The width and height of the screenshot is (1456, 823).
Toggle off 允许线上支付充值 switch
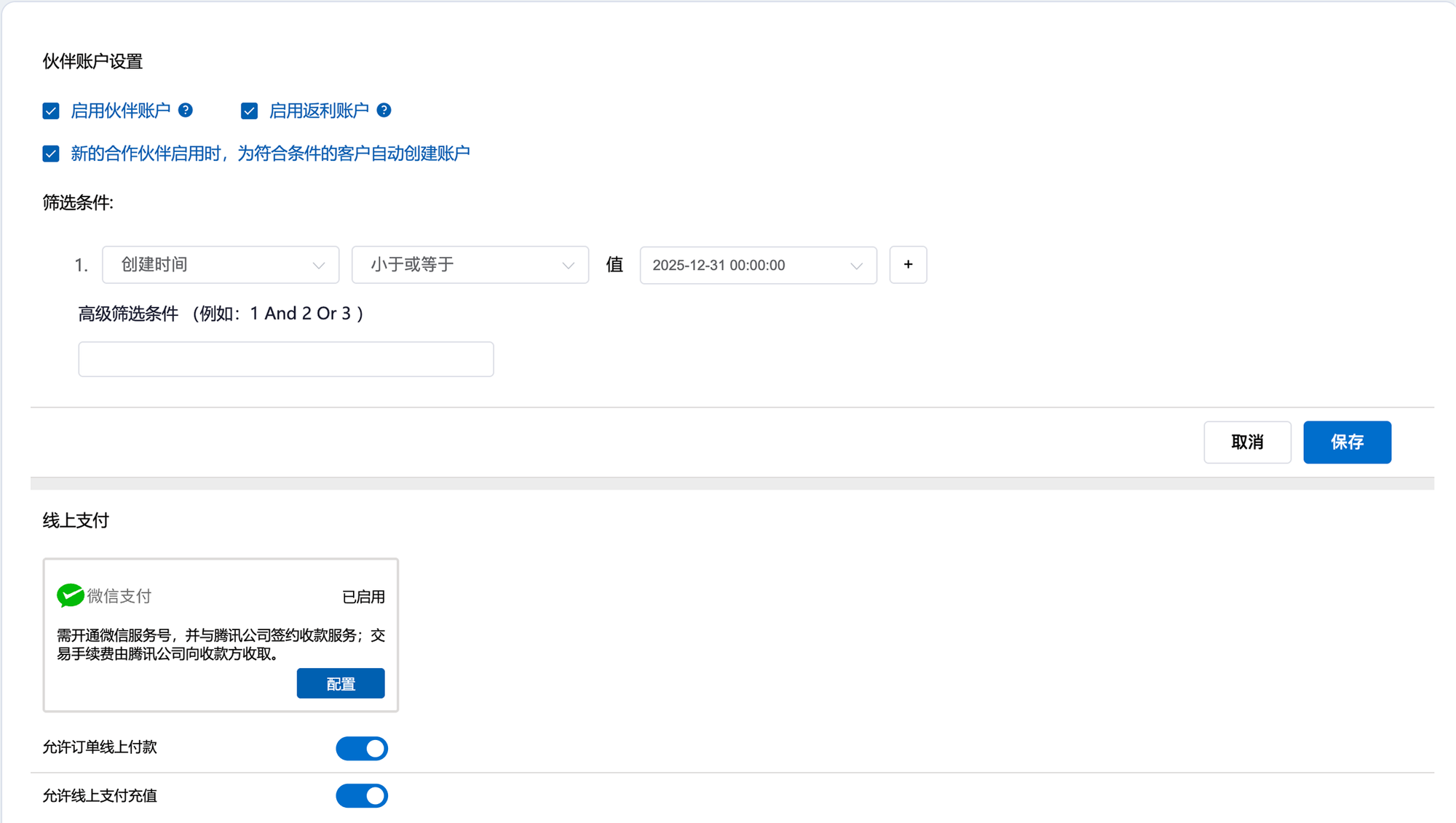(362, 796)
